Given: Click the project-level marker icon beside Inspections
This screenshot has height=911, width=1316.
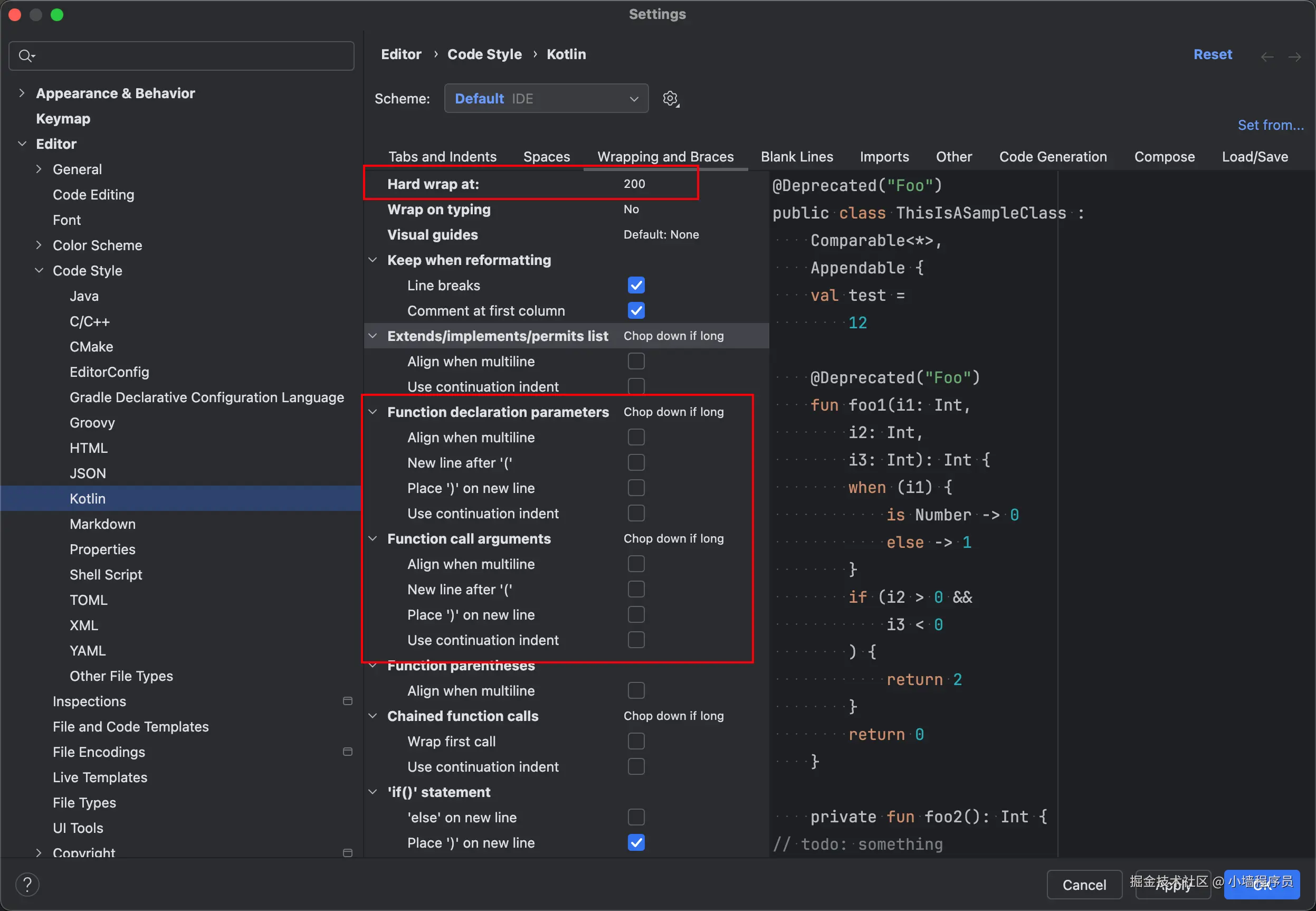Looking at the screenshot, I should point(348,701).
